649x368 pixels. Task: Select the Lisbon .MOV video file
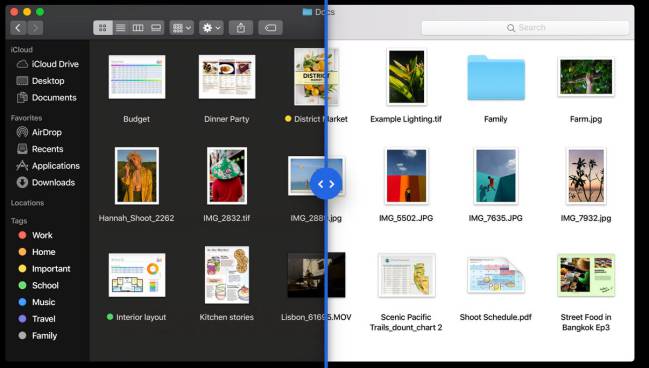(316, 275)
